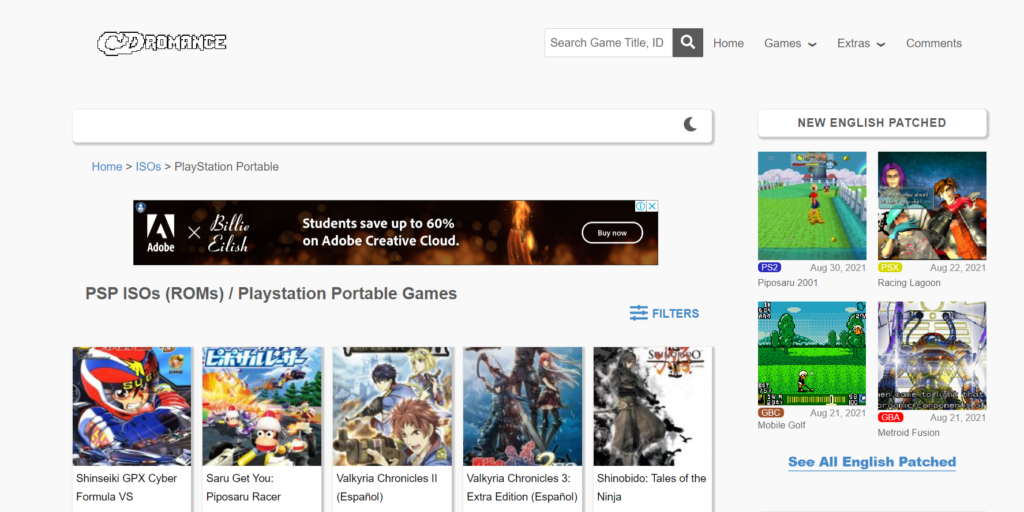Click the PS2 platform badge

pyautogui.click(x=769, y=268)
